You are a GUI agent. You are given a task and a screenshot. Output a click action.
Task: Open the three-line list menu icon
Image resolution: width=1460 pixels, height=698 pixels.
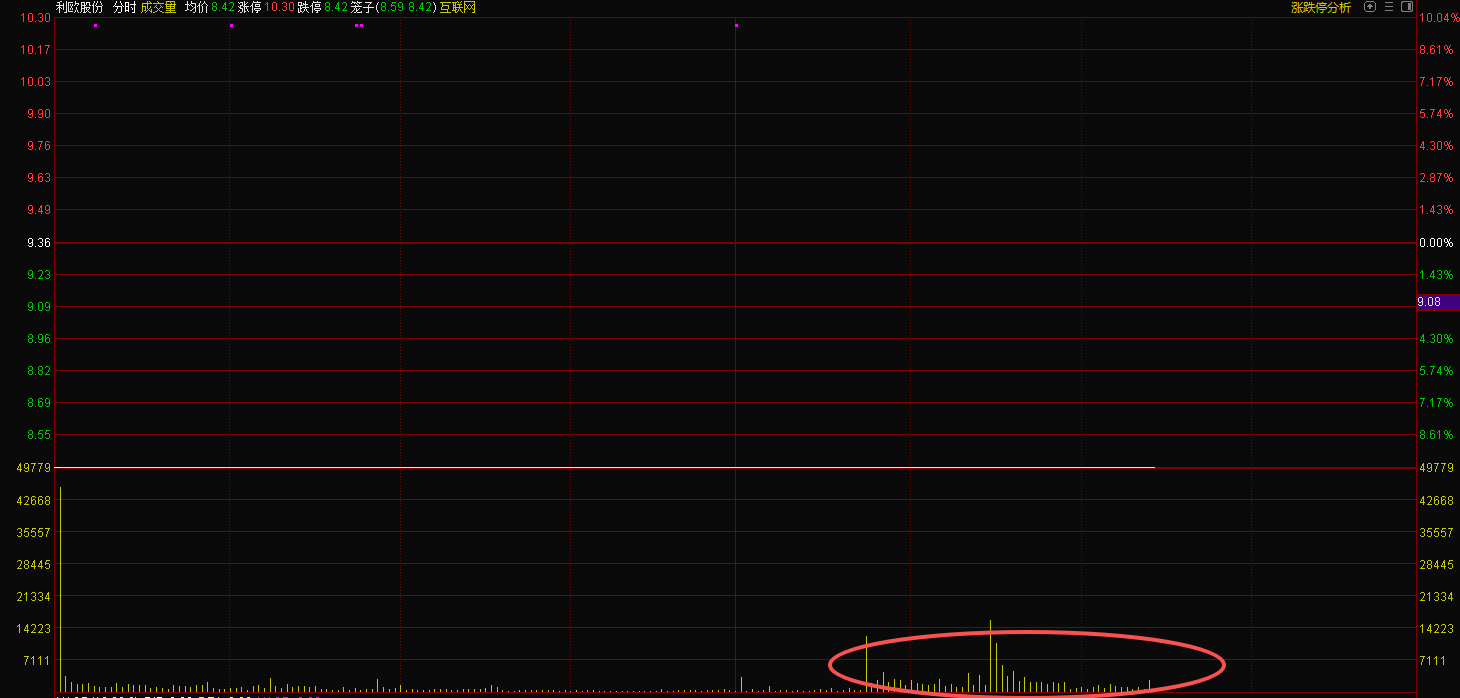click(x=1389, y=7)
